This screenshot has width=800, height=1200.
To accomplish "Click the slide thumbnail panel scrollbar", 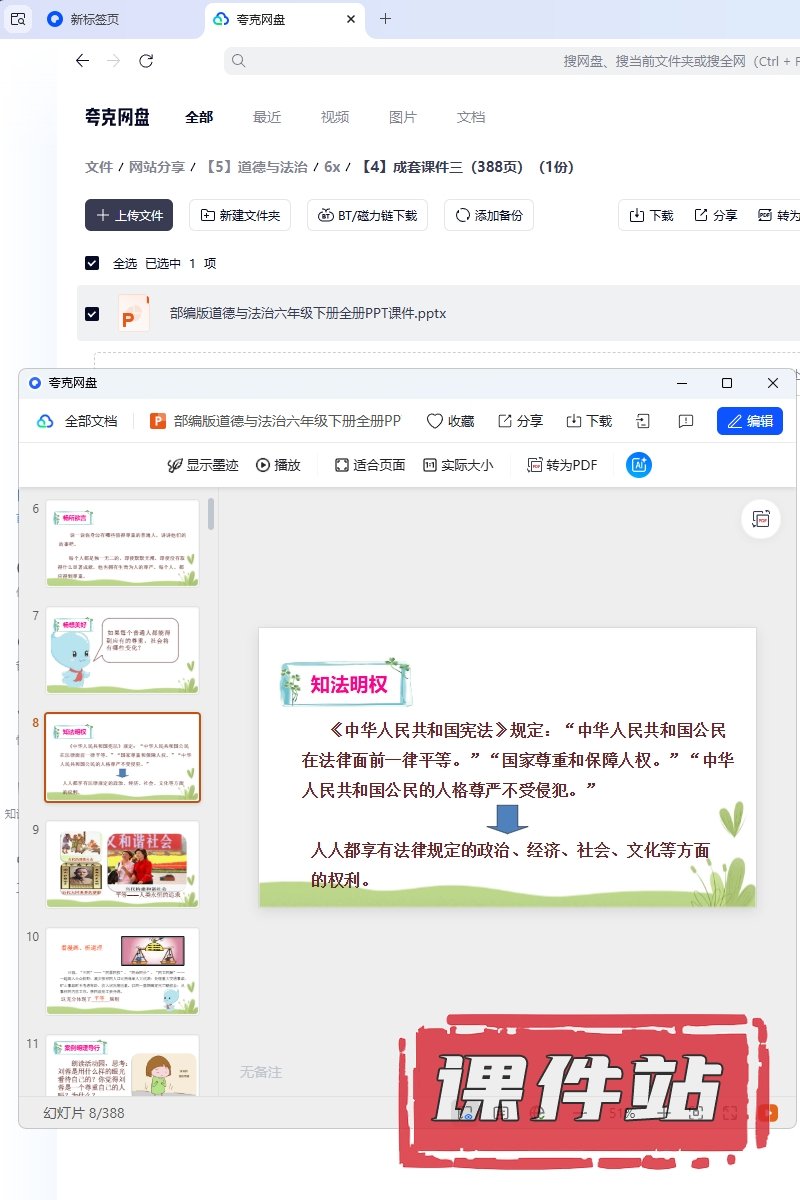I will [x=211, y=514].
